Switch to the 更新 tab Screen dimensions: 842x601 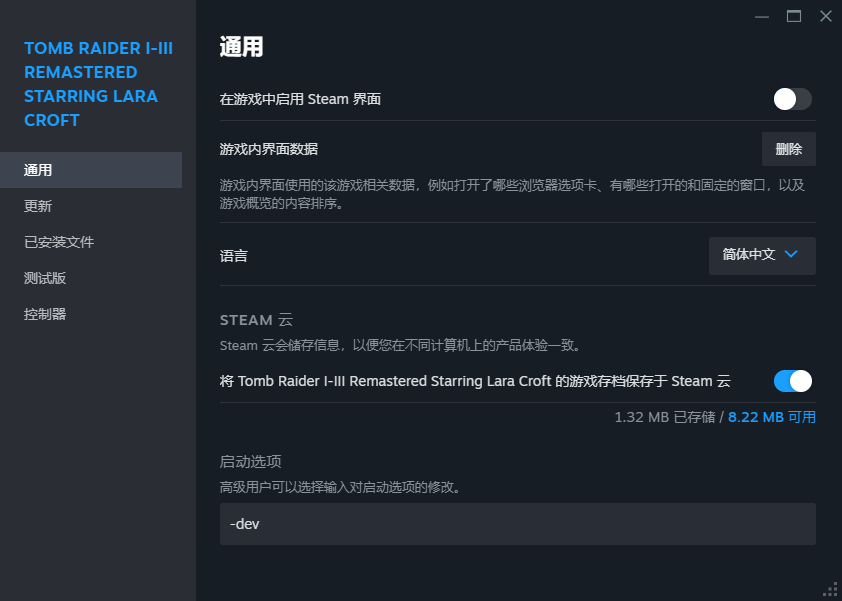[x=38, y=206]
